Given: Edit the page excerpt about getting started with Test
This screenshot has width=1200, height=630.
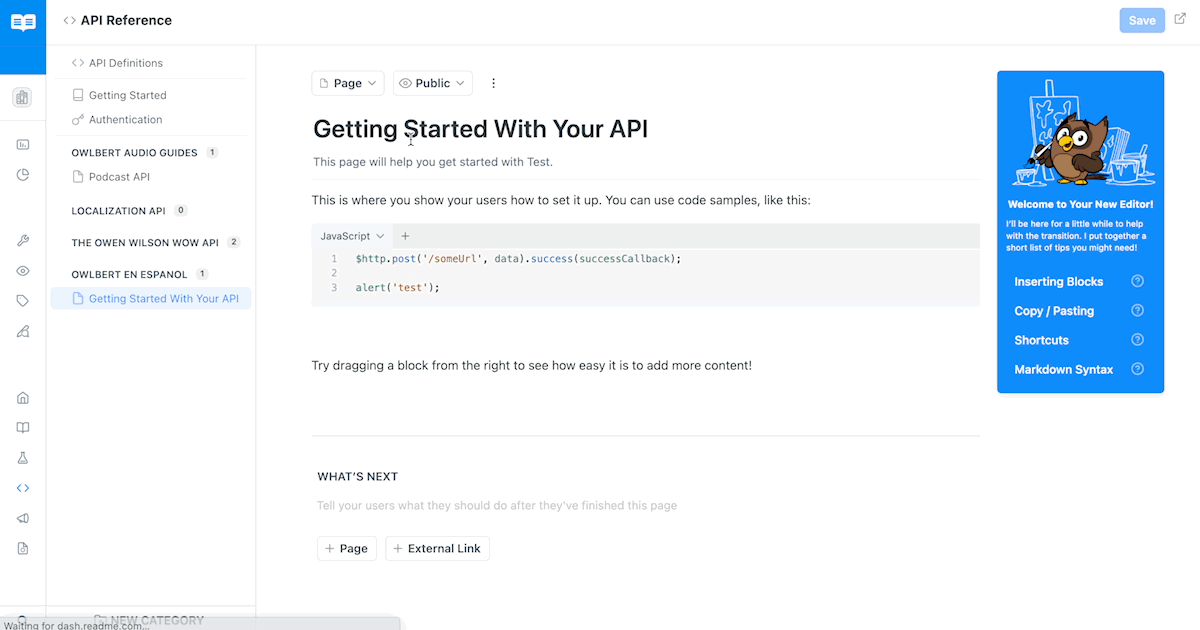Looking at the screenshot, I should coord(433,162).
